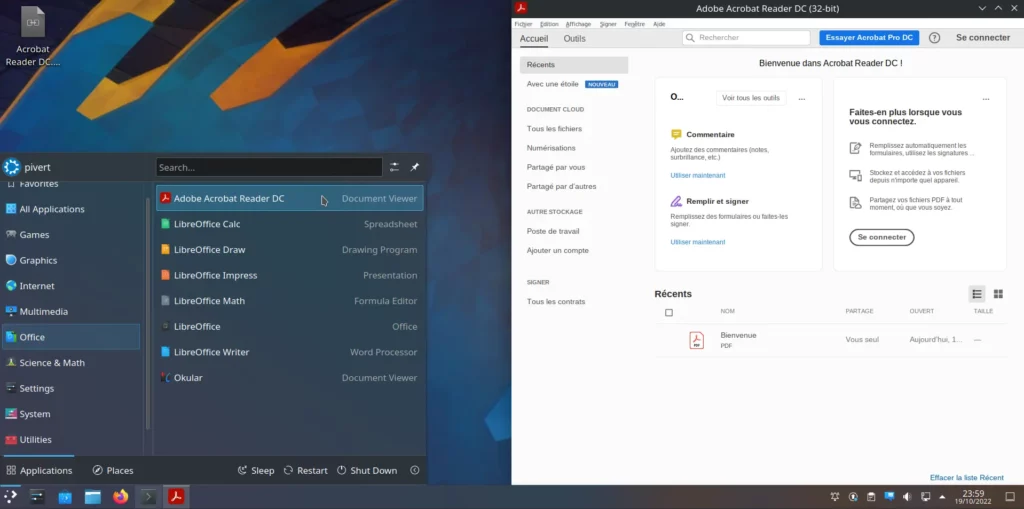This screenshot has width=1024, height=509.
Task: Select the Science & Math category
Action: tap(71, 363)
